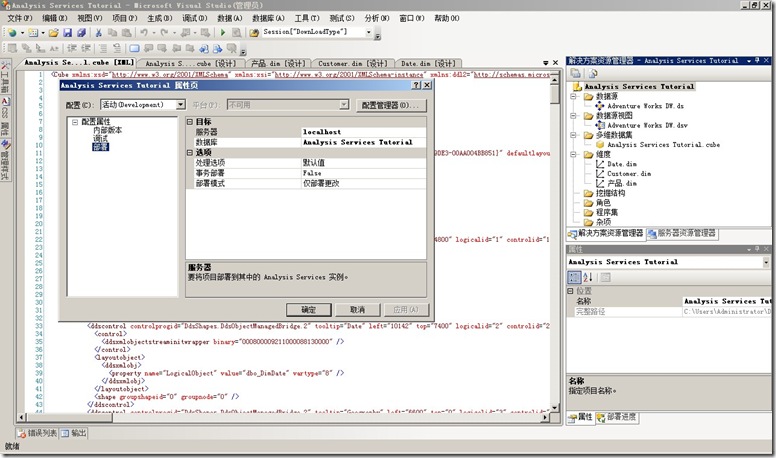
Task: Select 调试 in configuration tree
Action: point(100,139)
